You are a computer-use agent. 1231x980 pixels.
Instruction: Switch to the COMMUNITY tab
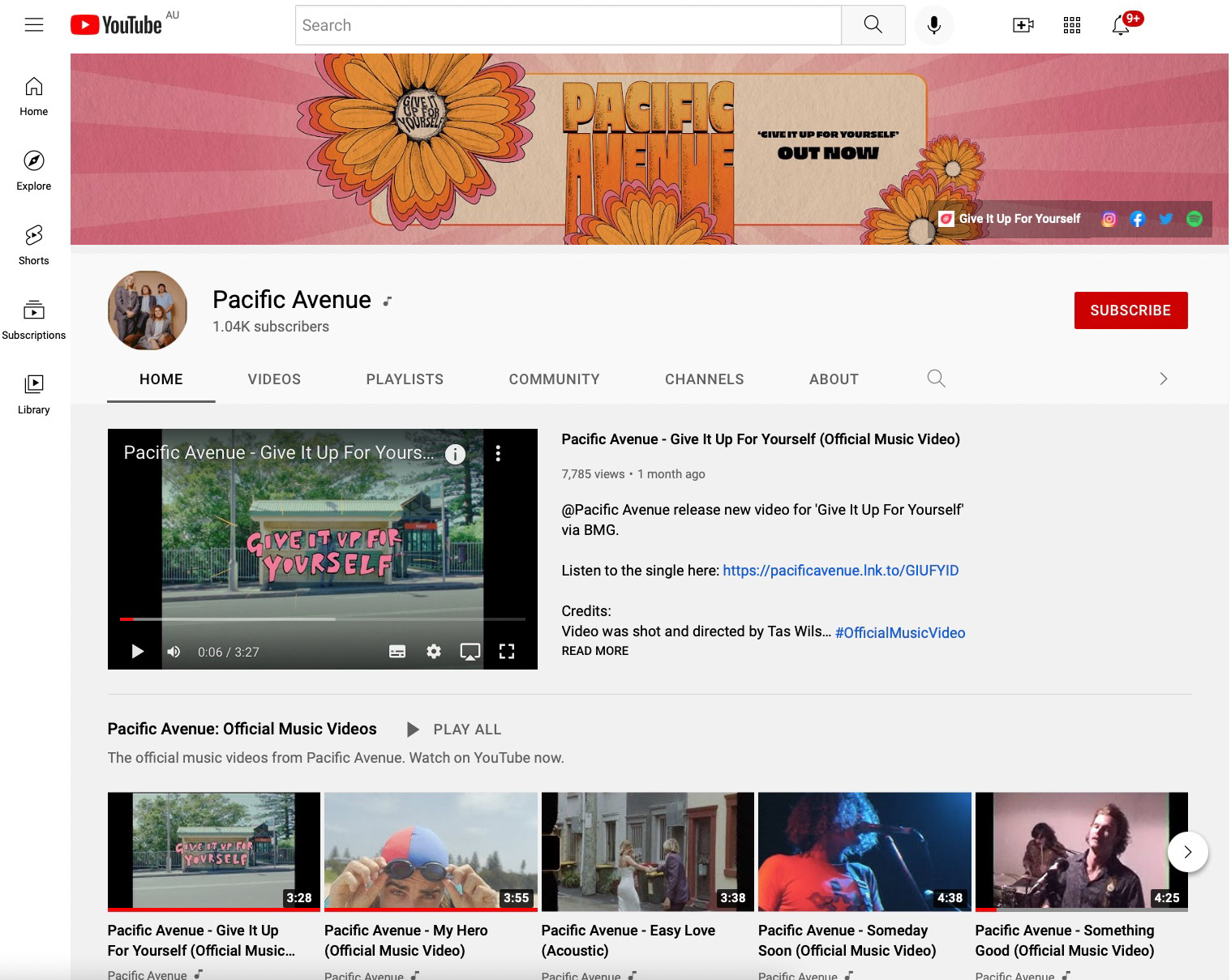(555, 379)
